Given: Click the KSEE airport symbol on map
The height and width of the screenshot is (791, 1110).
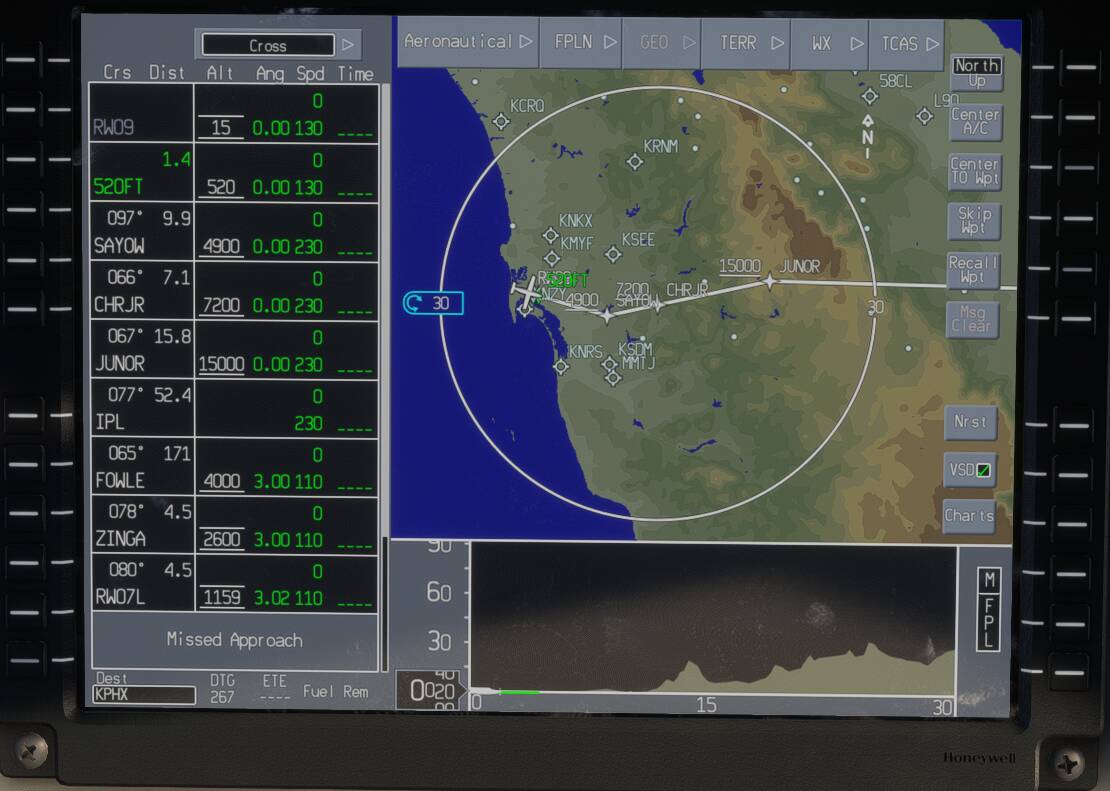Looking at the screenshot, I should tap(613, 254).
